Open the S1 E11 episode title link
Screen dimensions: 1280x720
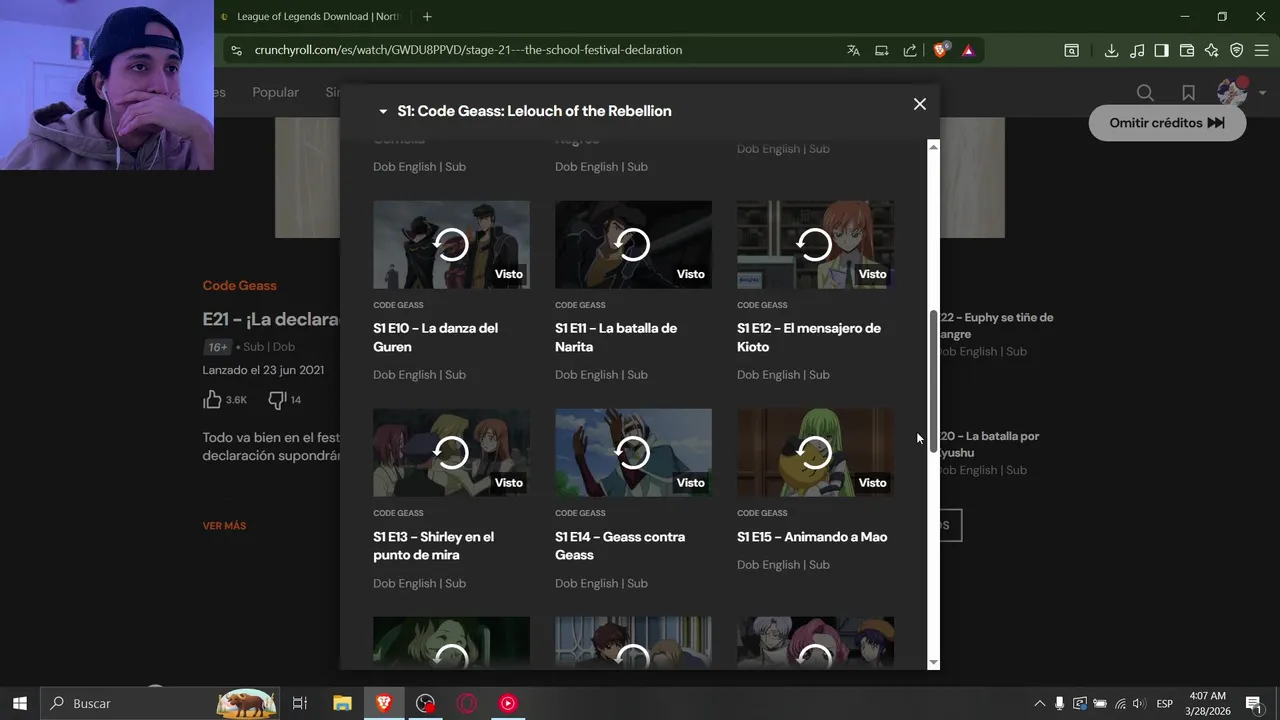click(616, 337)
